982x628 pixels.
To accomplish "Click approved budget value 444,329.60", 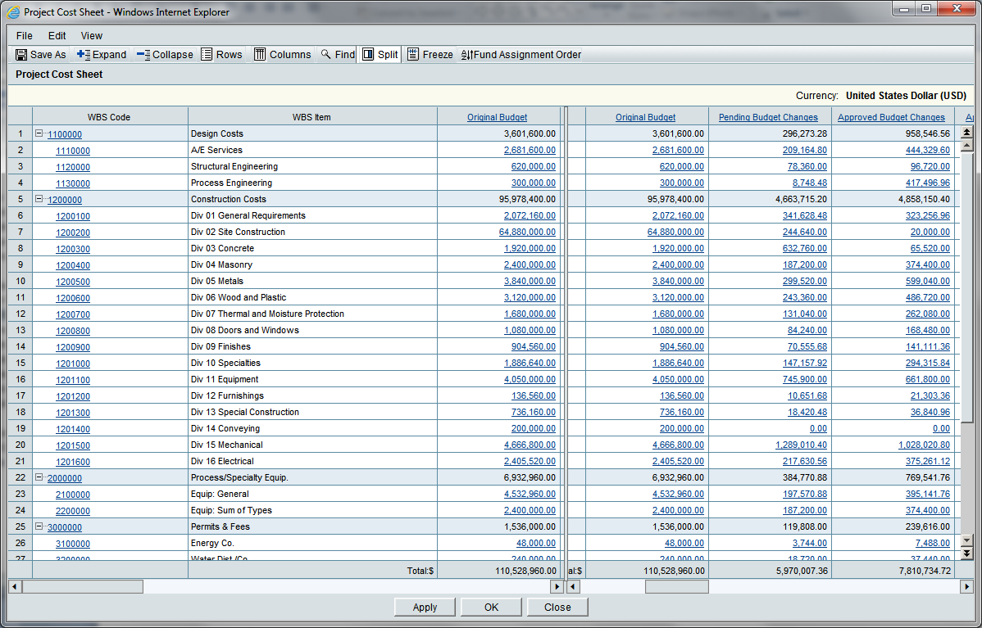I will [x=928, y=150].
